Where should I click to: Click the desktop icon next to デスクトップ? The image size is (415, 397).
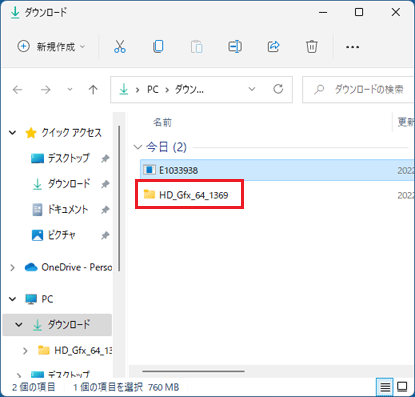click(37, 158)
